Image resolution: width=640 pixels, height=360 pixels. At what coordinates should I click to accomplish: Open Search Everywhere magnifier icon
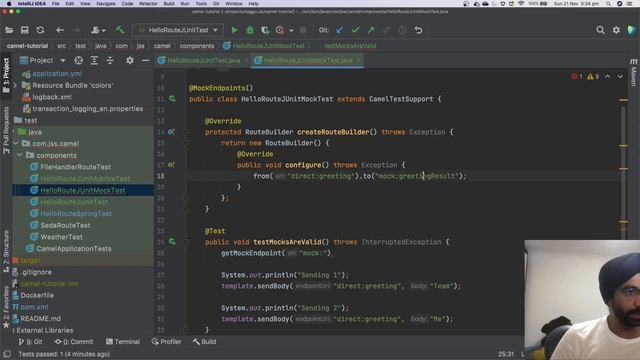pos(600,30)
